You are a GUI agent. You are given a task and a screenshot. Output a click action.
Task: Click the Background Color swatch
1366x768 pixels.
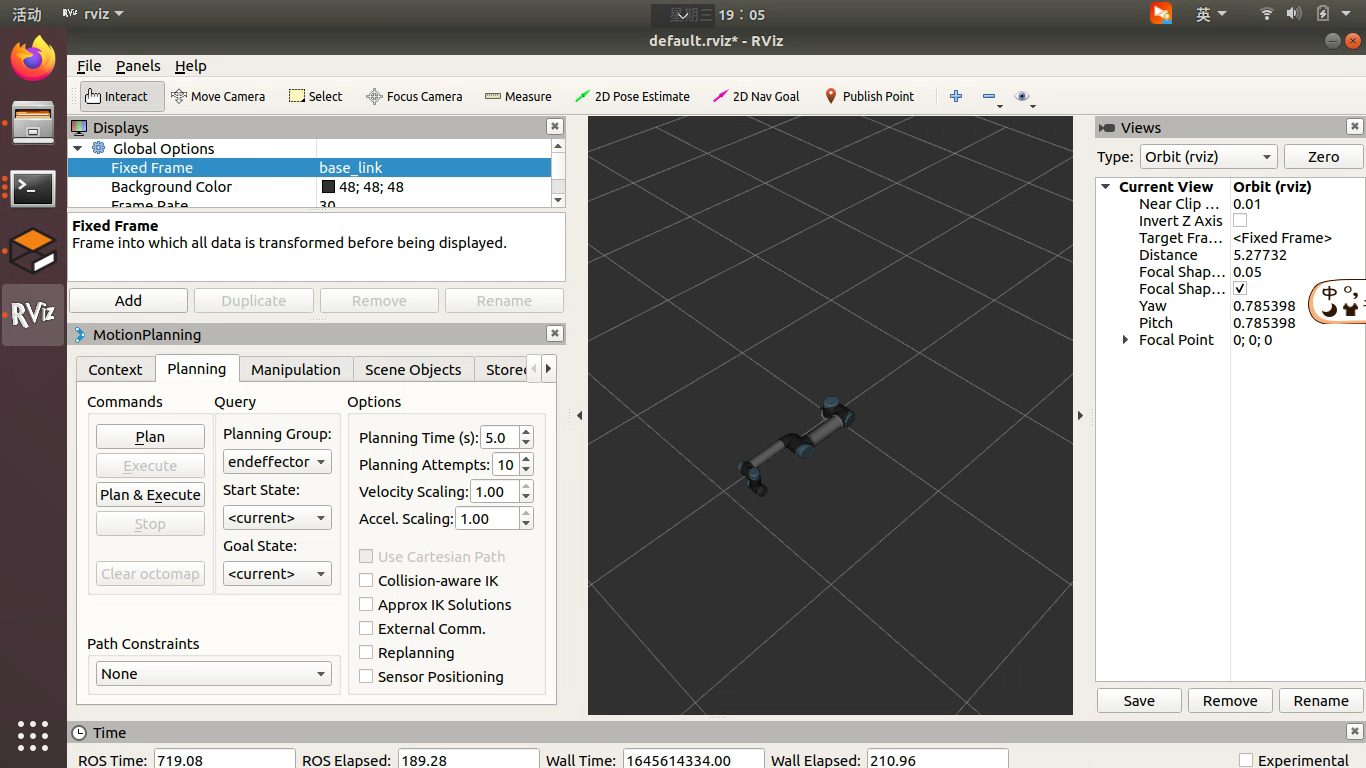tap(328, 187)
